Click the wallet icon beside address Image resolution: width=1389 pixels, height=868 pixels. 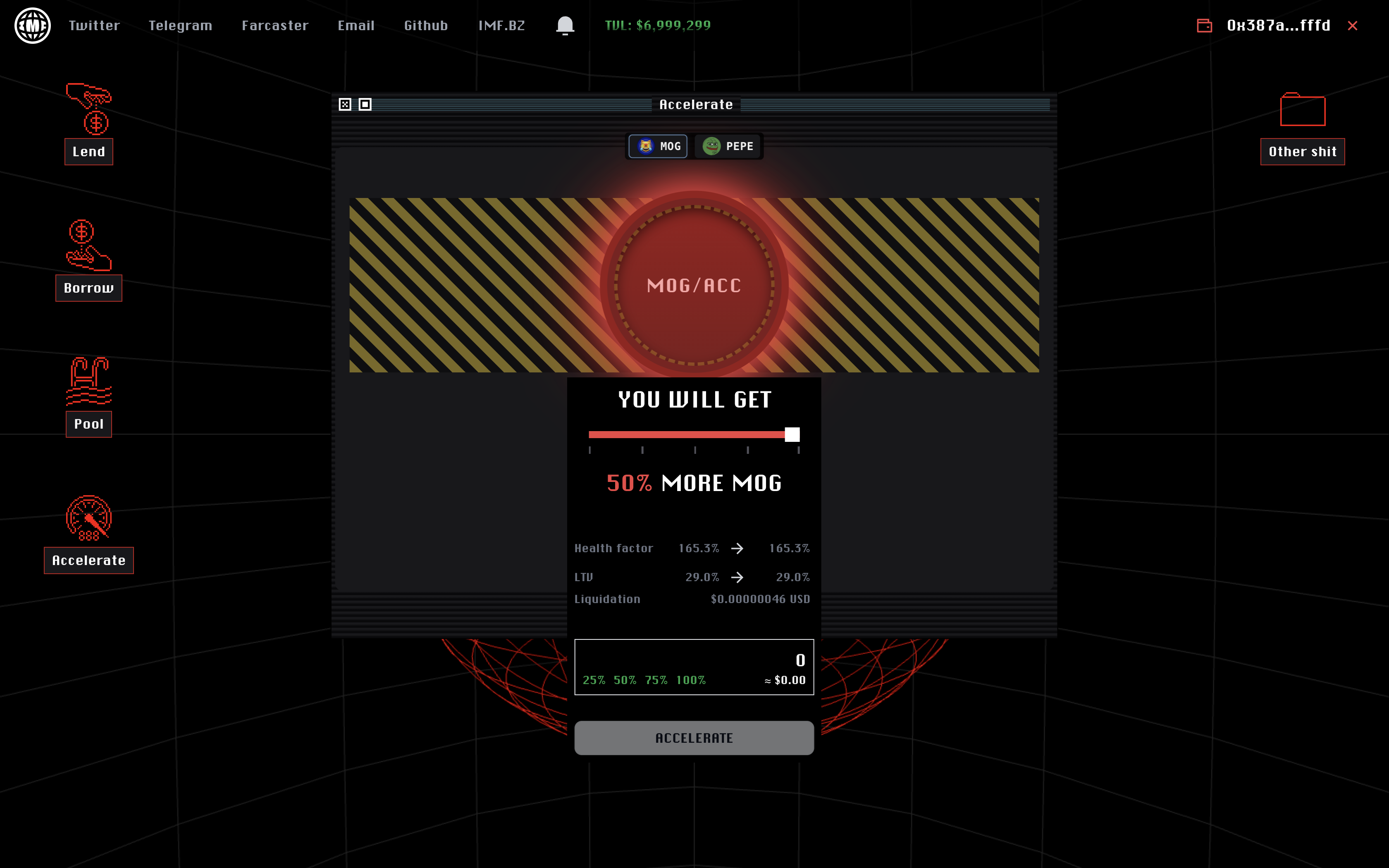point(1204,25)
